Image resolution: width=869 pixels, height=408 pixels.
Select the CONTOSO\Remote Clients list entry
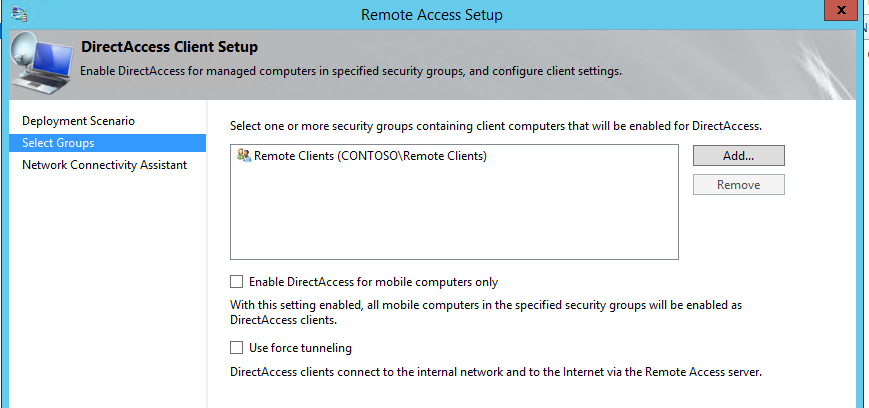pyautogui.click(x=362, y=156)
